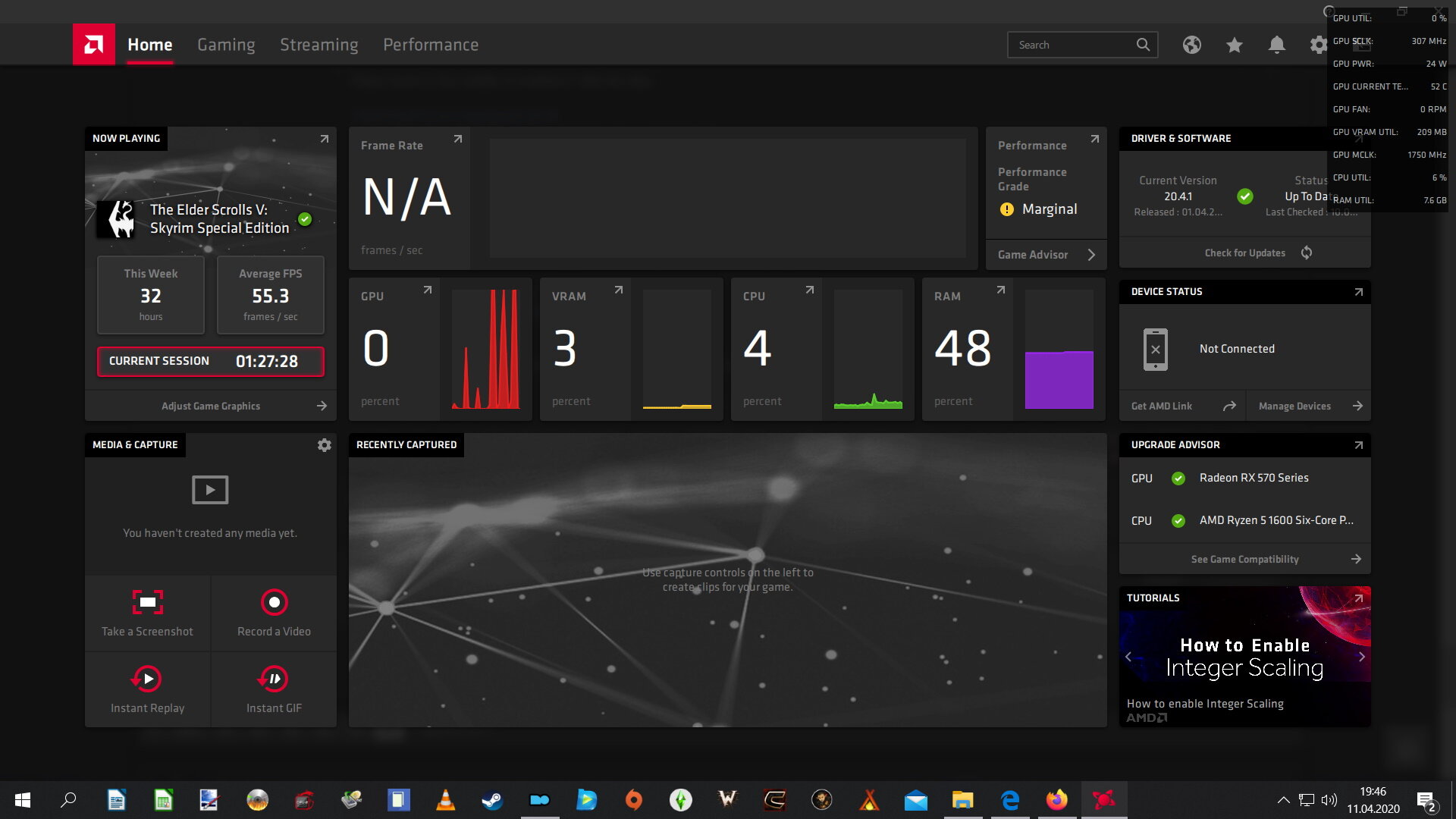Switch to the Home tab

tap(149, 45)
